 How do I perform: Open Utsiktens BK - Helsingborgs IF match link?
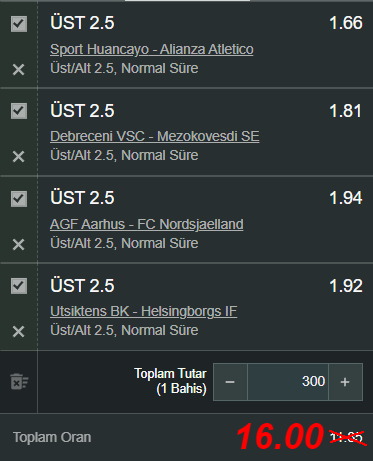click(x=144, y=311)
